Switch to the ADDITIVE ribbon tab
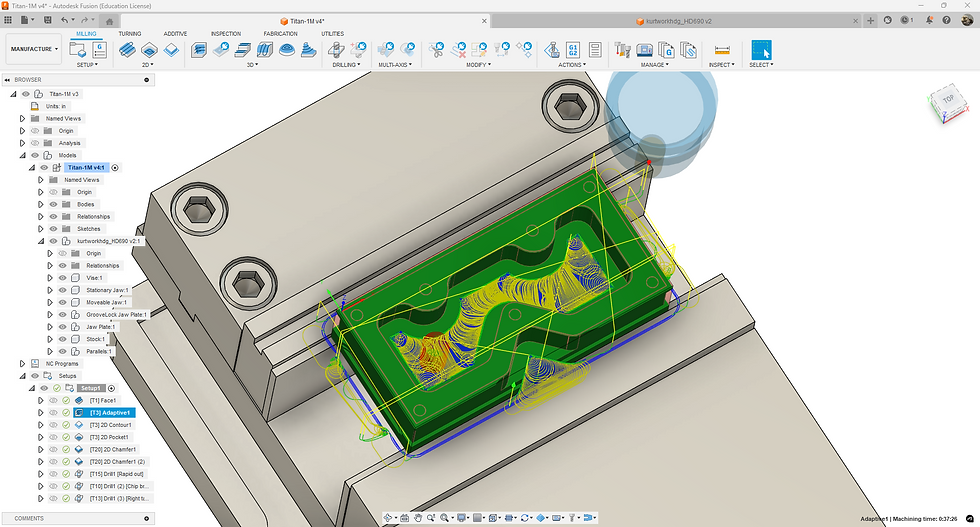Image resolution: width=980 pixels, height=527 pixels. tap(175, 34)
